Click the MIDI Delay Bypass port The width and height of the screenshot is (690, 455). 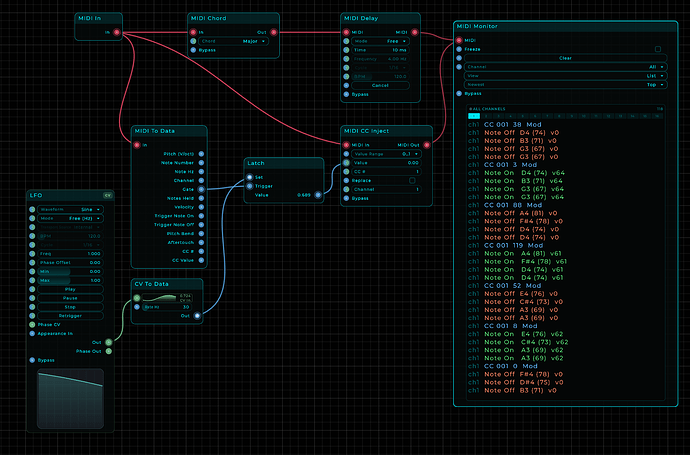coord(346,94)
